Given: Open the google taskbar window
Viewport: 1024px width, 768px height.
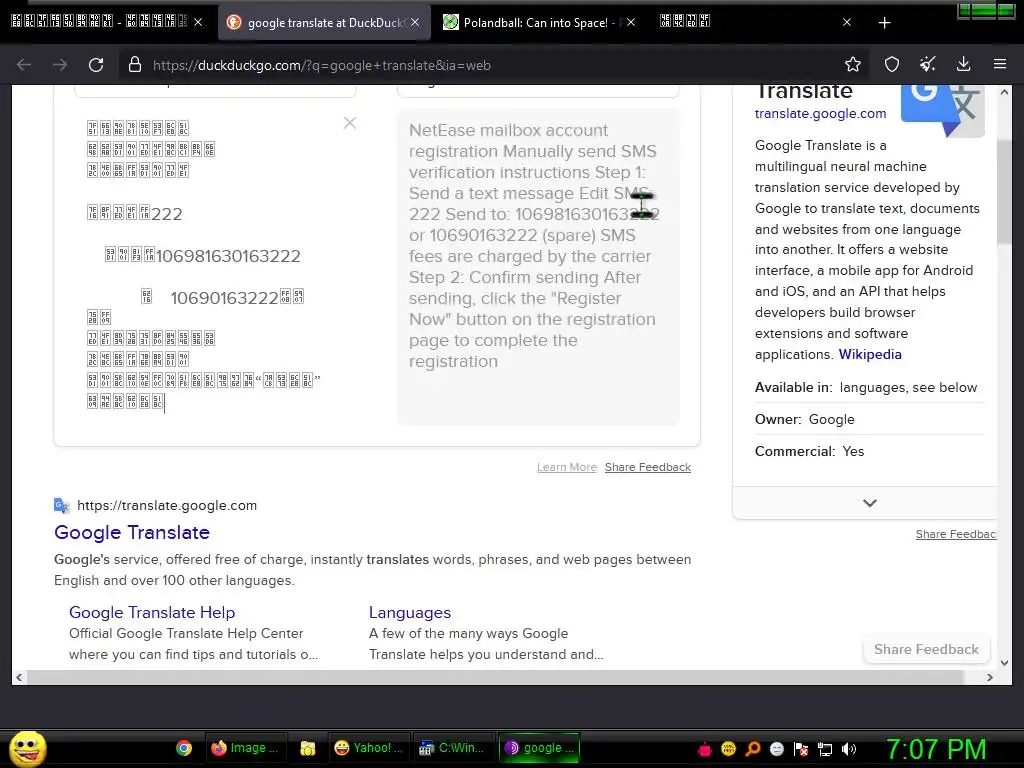Looking at the screenshot, I should tap(539, 748).
